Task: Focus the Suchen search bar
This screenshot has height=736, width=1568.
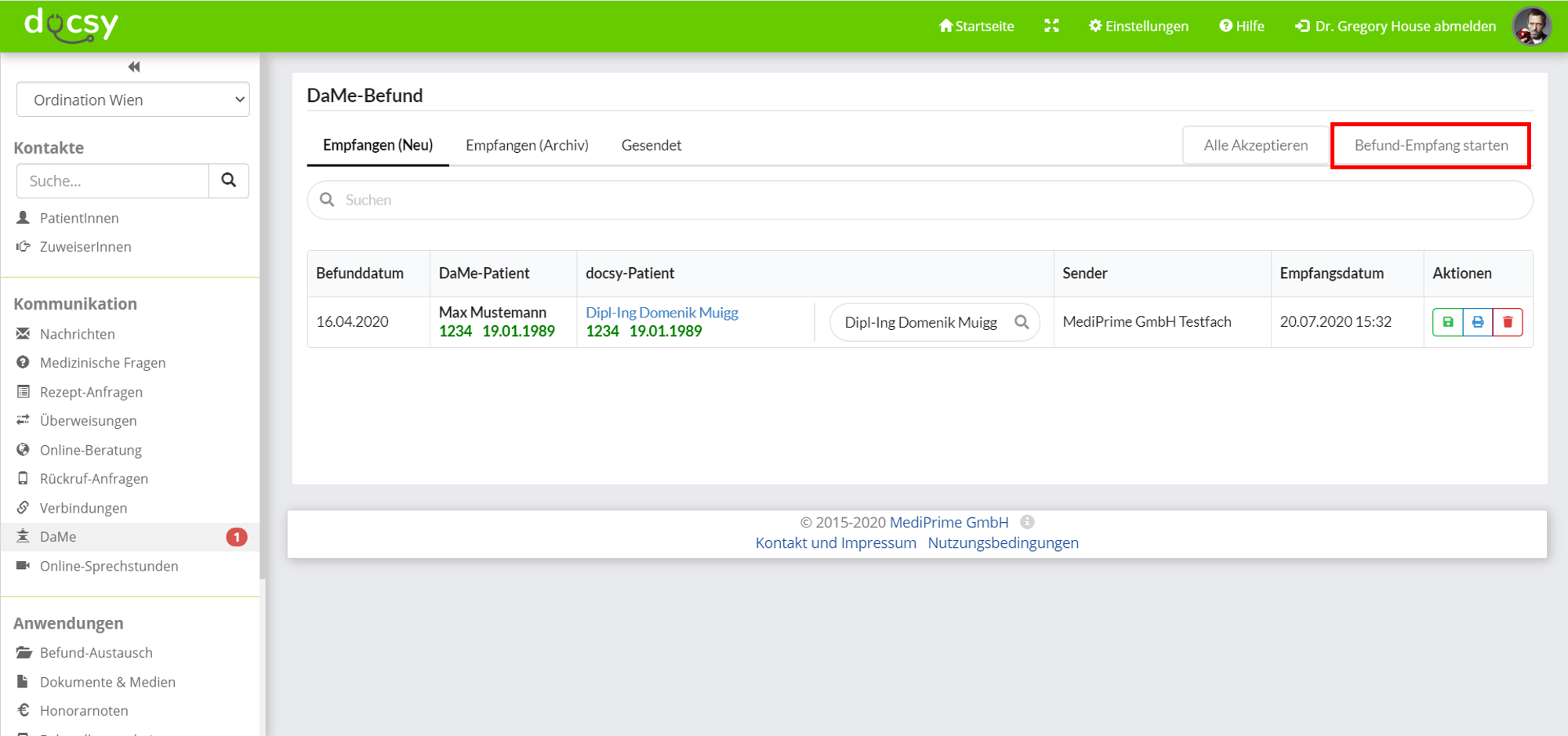Action: (x=920, y=200)
